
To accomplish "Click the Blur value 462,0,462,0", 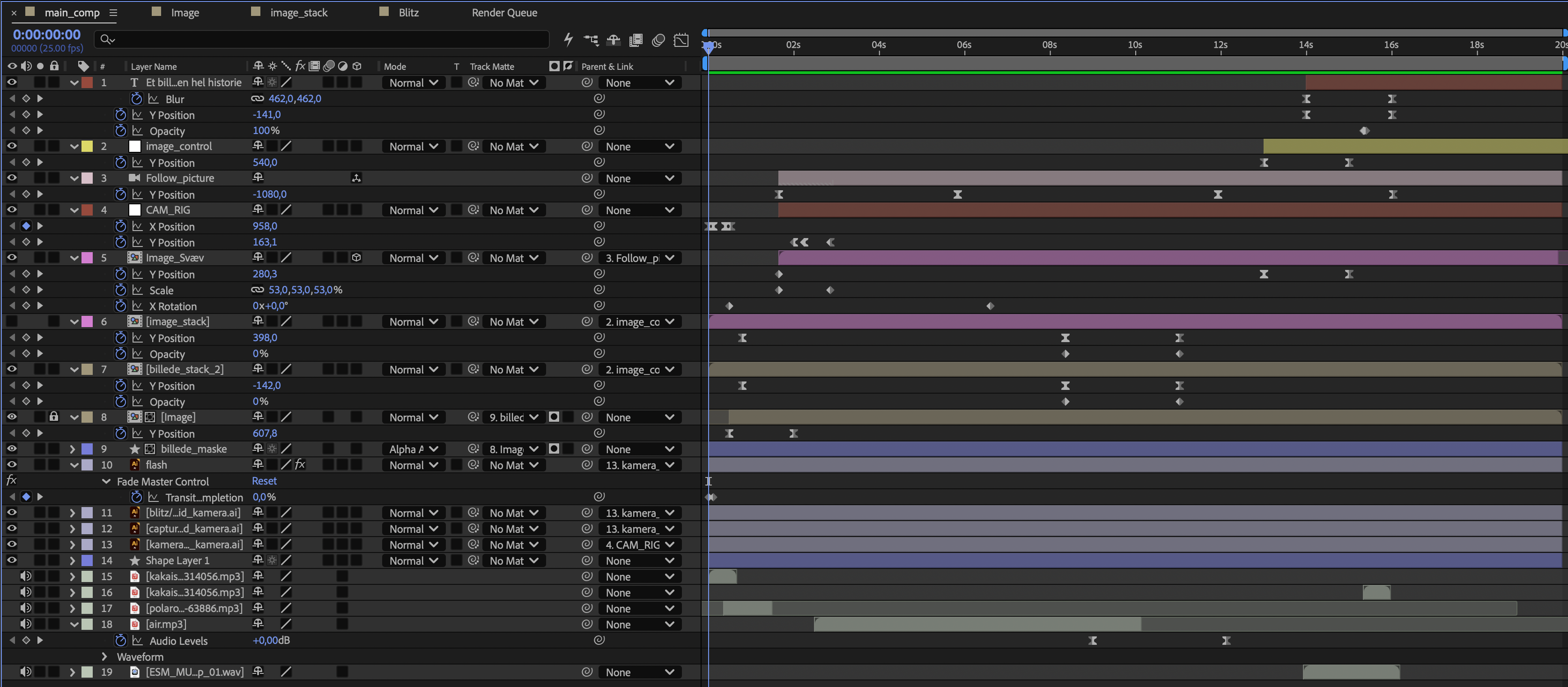I will (x=295, y=98).
